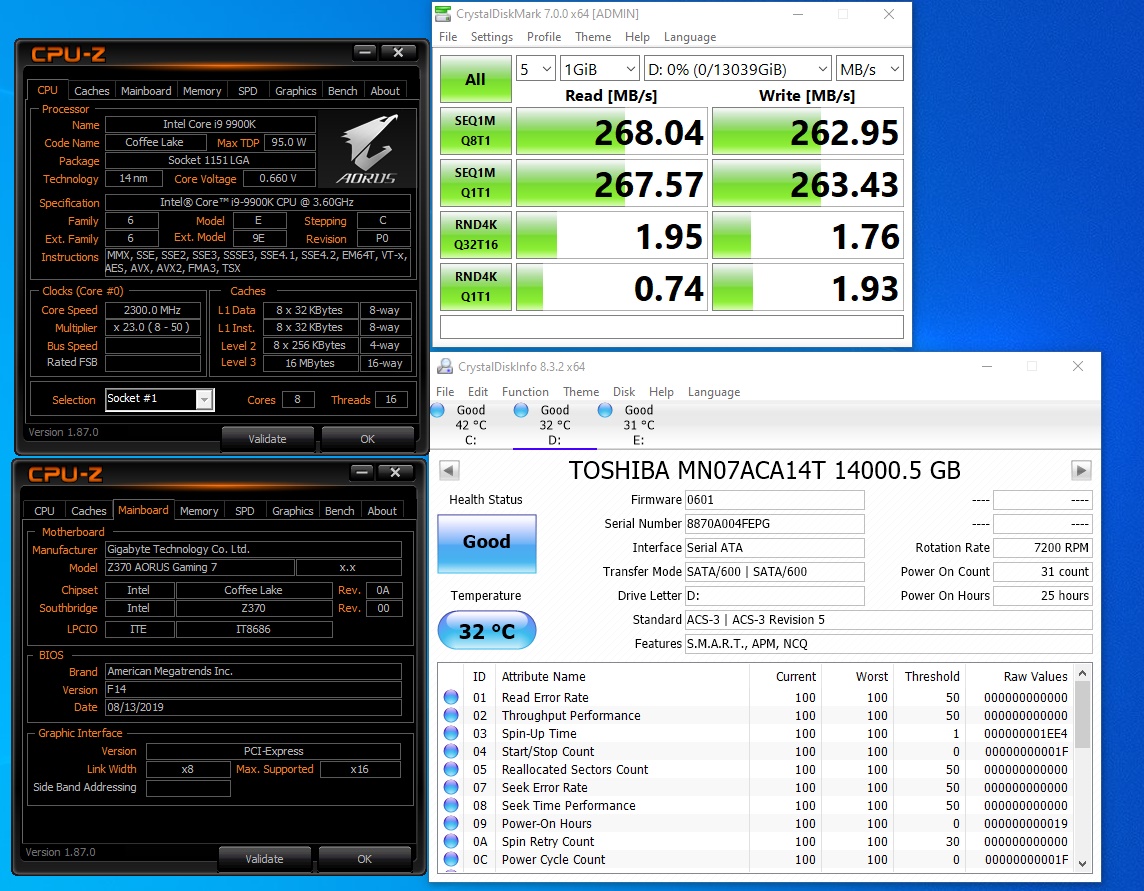Open the MB/s unit dropdown
The height and width of the screenshot is (891, 1144).
pyautogui.click(x=869, y=69)
